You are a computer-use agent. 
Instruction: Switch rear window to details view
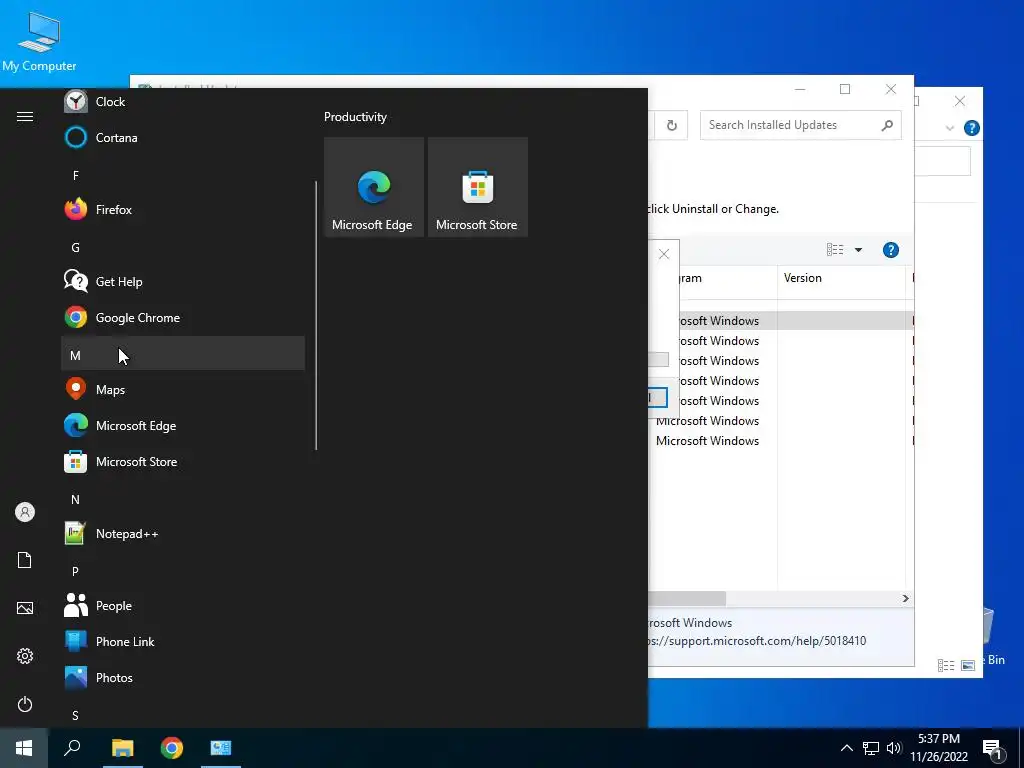coord(946,665)
